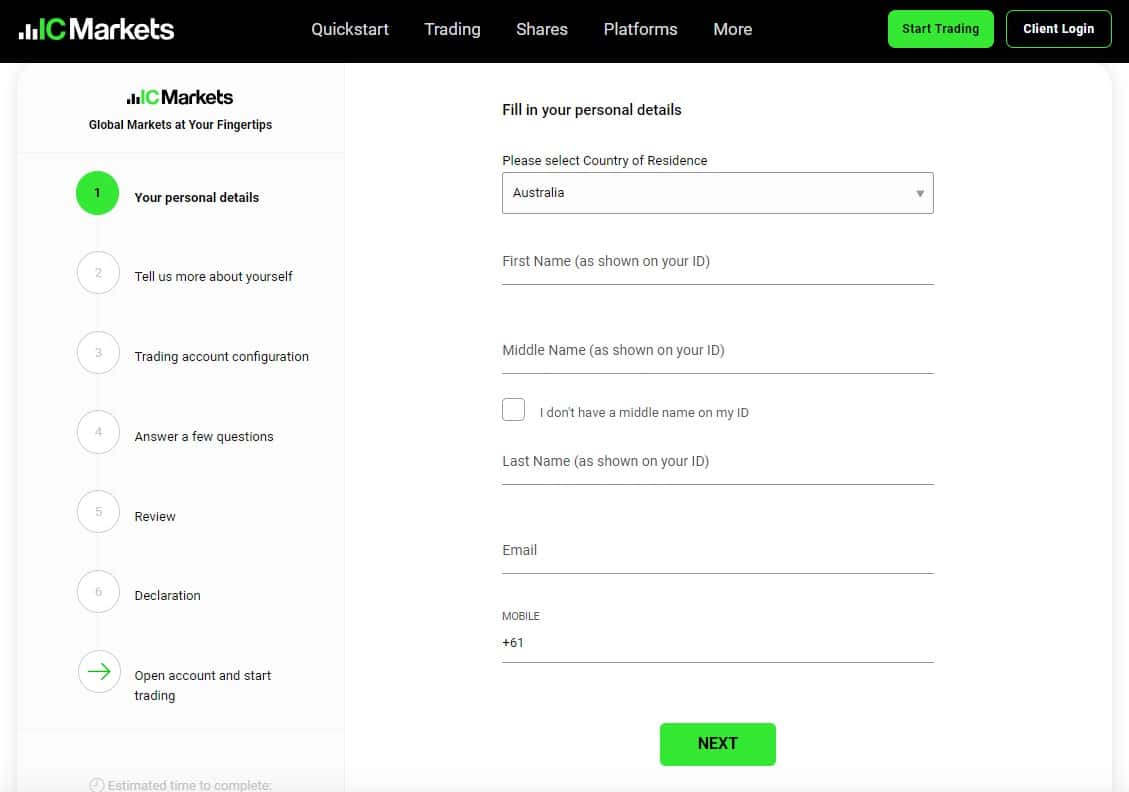The width and height of the screenshot is (1129, 792).
Task: Click "Fill in your personal details" heading
Action: 592,109
